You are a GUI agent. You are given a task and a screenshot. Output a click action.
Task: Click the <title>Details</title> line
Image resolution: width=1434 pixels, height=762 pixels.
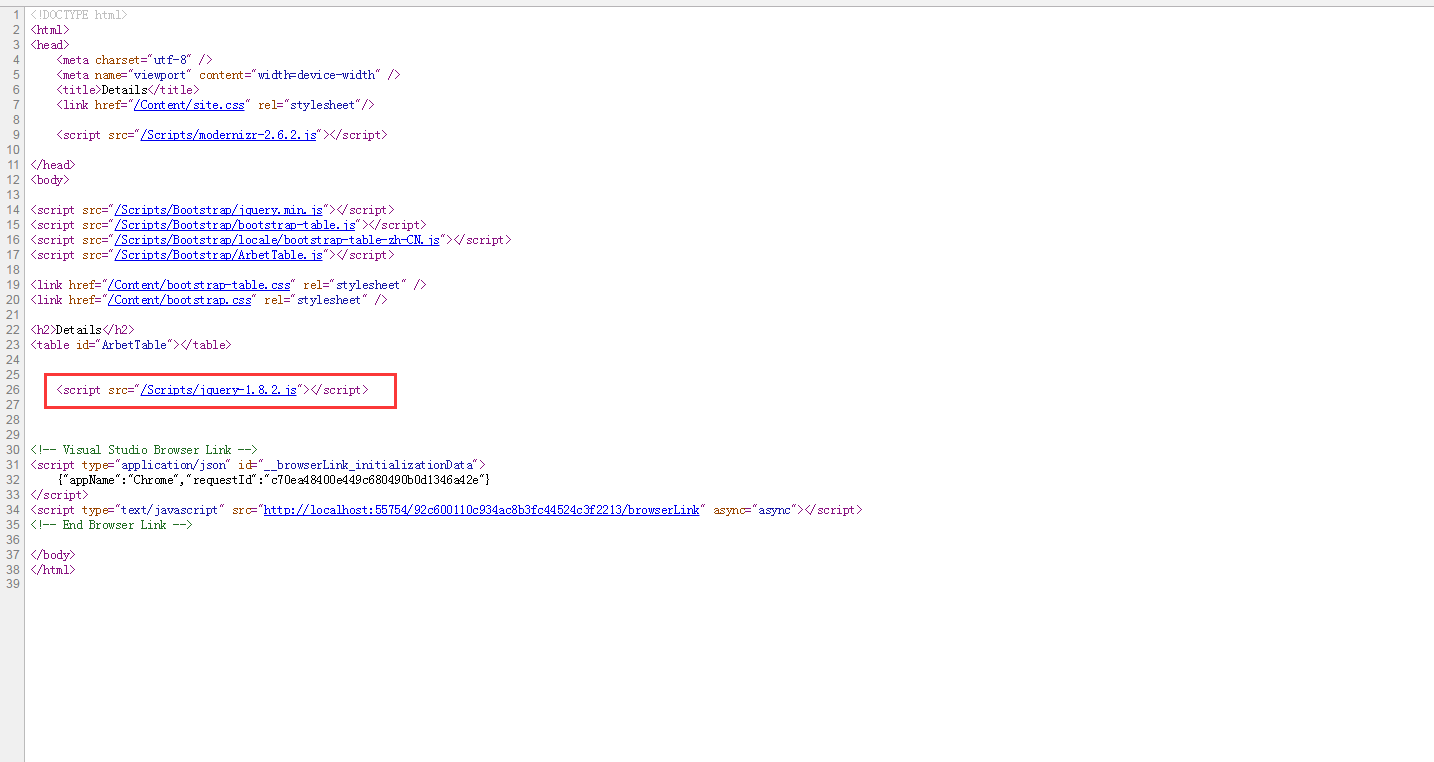[x=128, y=90]
